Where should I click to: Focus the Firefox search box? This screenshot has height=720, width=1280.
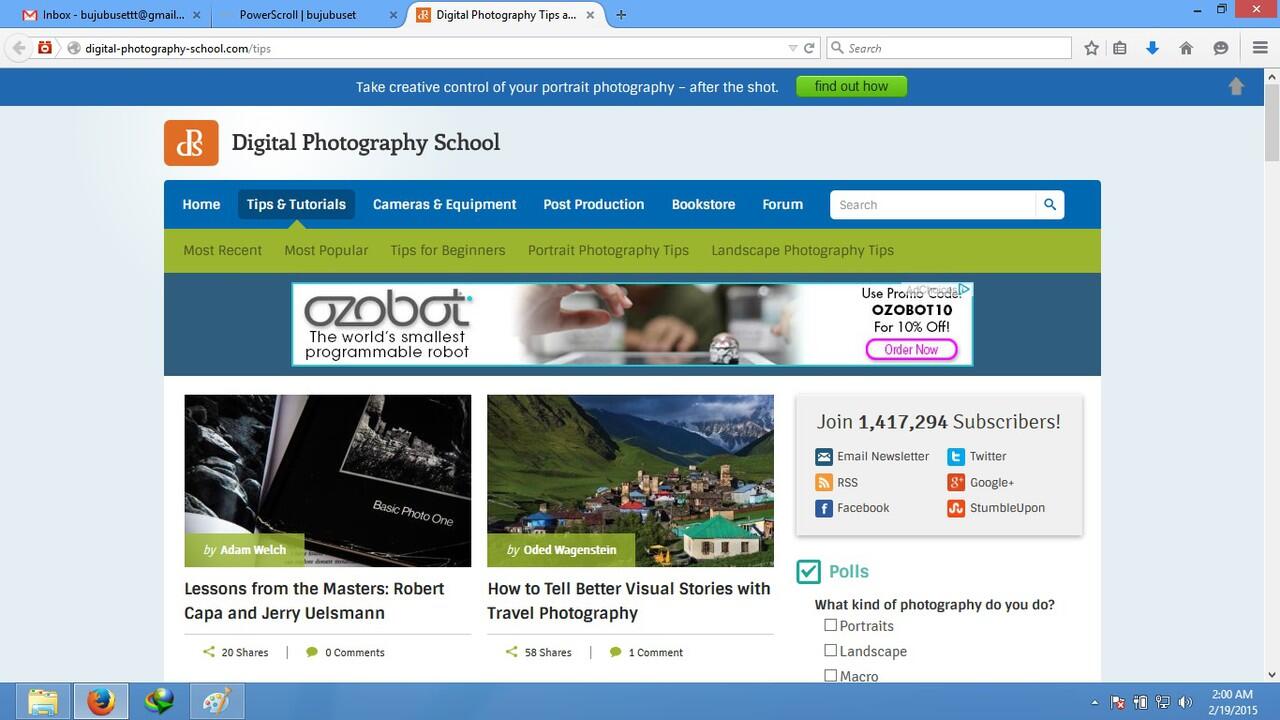(x=948, y=48)
